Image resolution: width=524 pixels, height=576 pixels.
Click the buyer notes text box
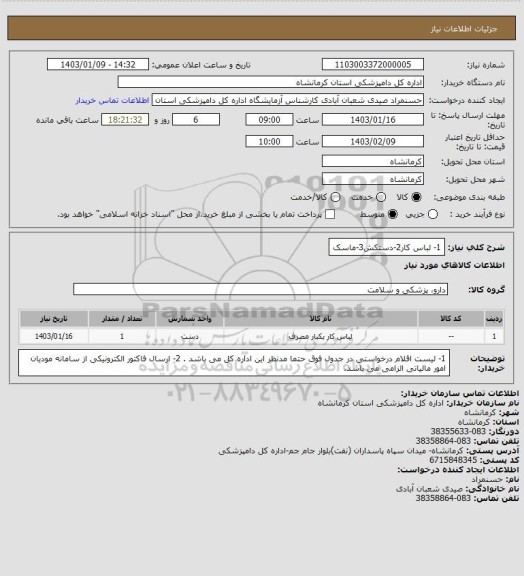[234, 363]
